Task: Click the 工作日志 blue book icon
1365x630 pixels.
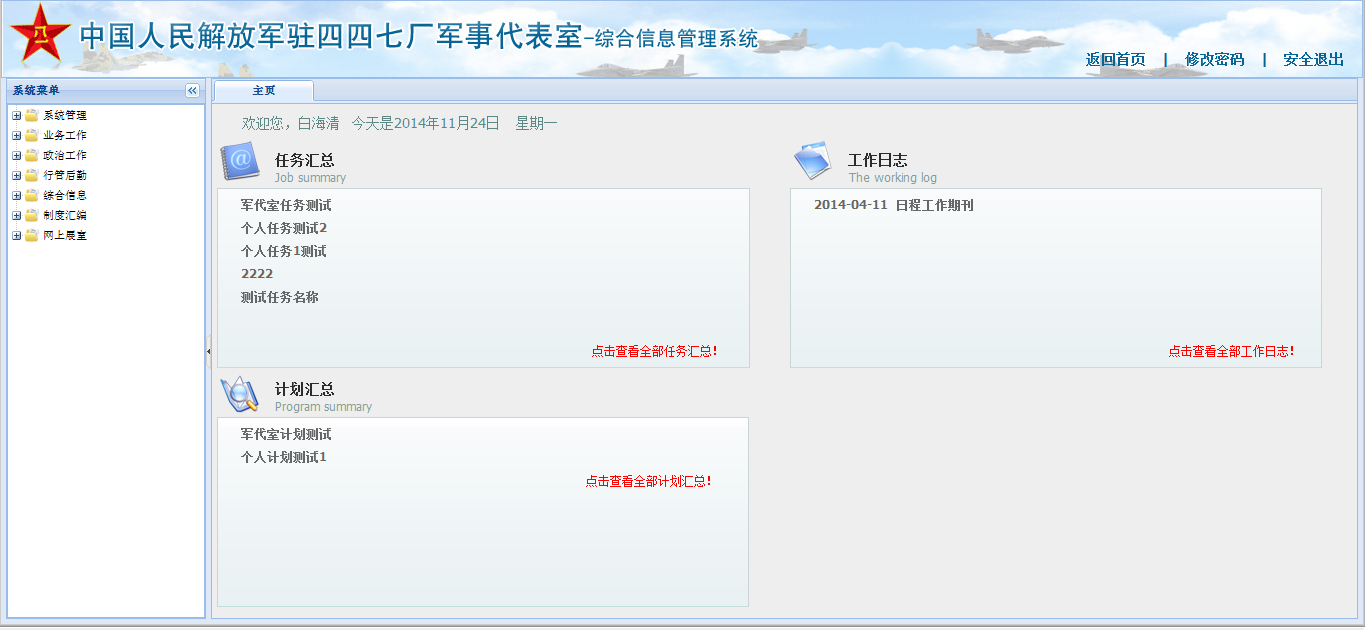Action: [x=812, y=161]
